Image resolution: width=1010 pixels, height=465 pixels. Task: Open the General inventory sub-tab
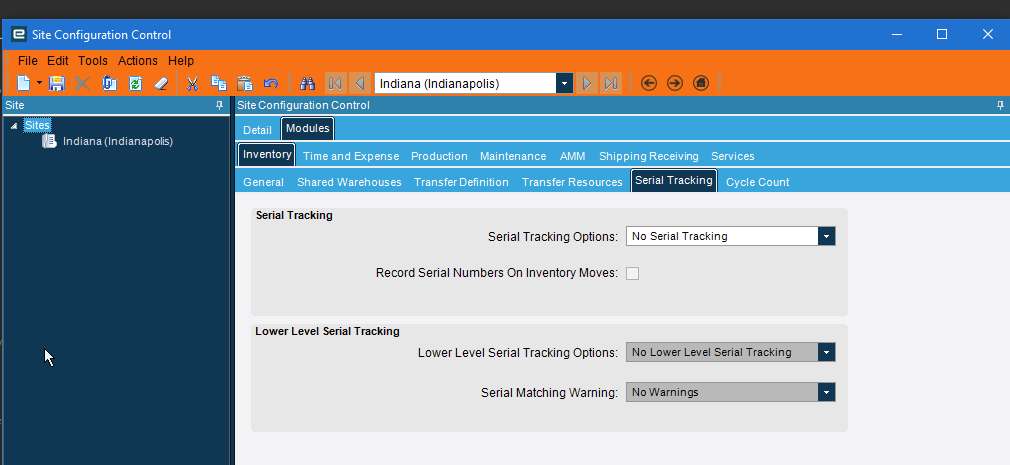[263, 182]
